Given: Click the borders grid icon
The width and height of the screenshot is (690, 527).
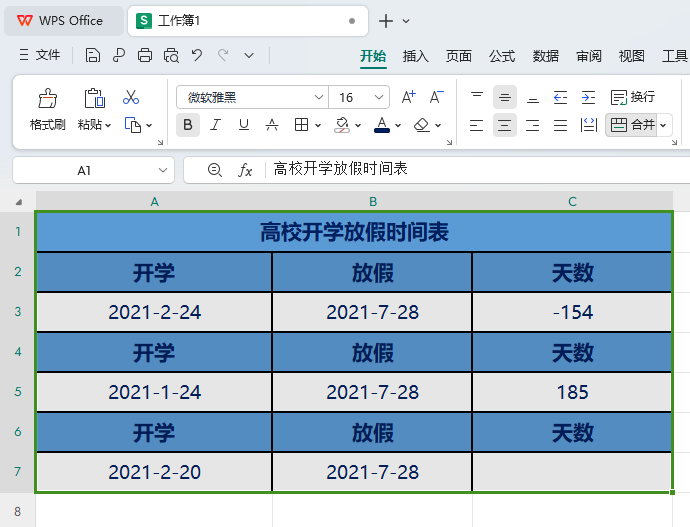Looking at the screenshot, I should pyautogui.click(x=301, y=125).
